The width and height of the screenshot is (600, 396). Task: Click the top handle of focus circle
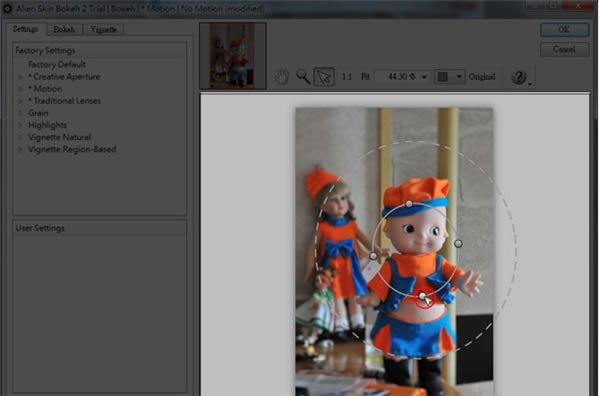click(409, 204)
